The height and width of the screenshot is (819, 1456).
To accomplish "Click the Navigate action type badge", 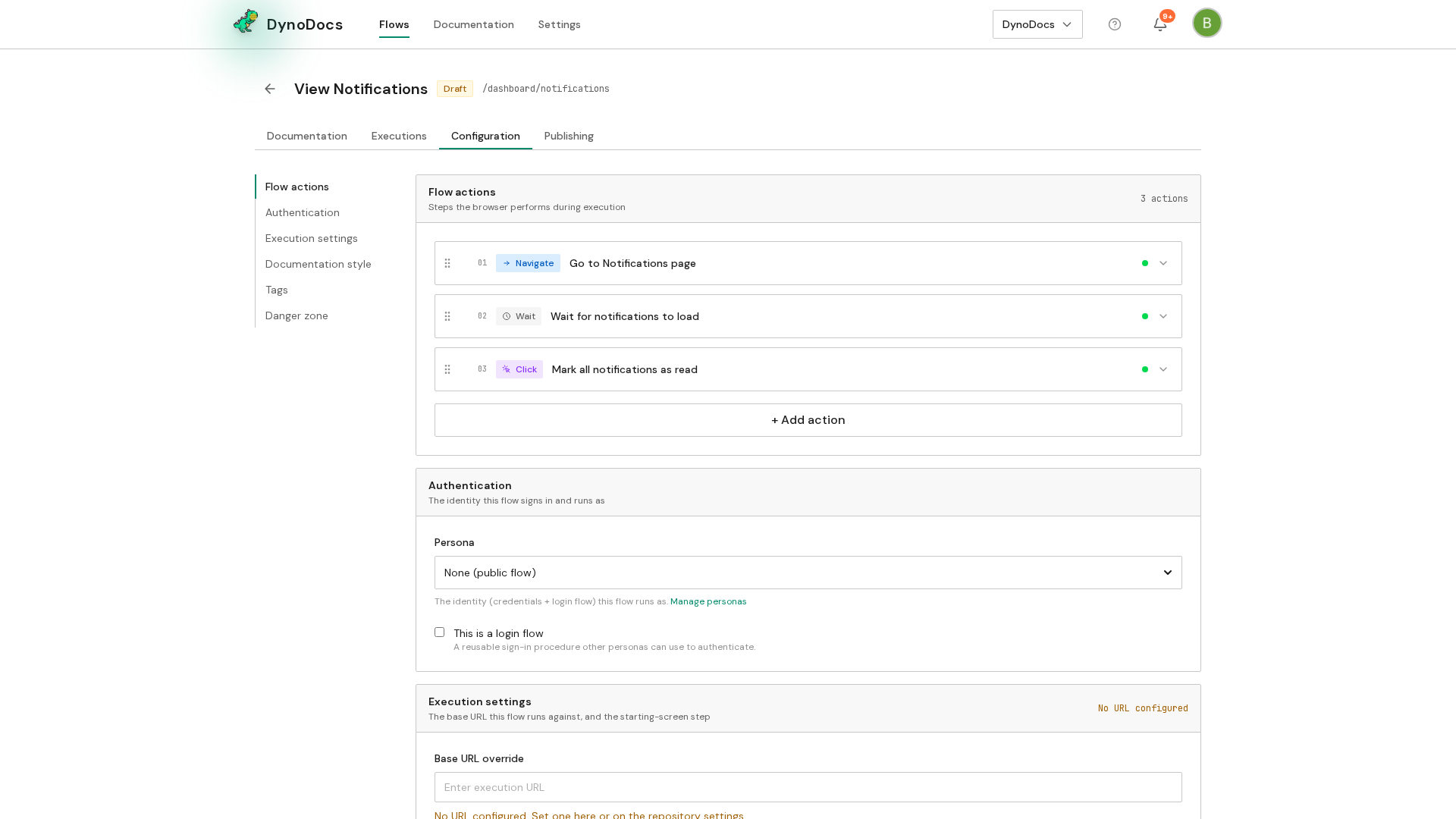I will point(528,263).
